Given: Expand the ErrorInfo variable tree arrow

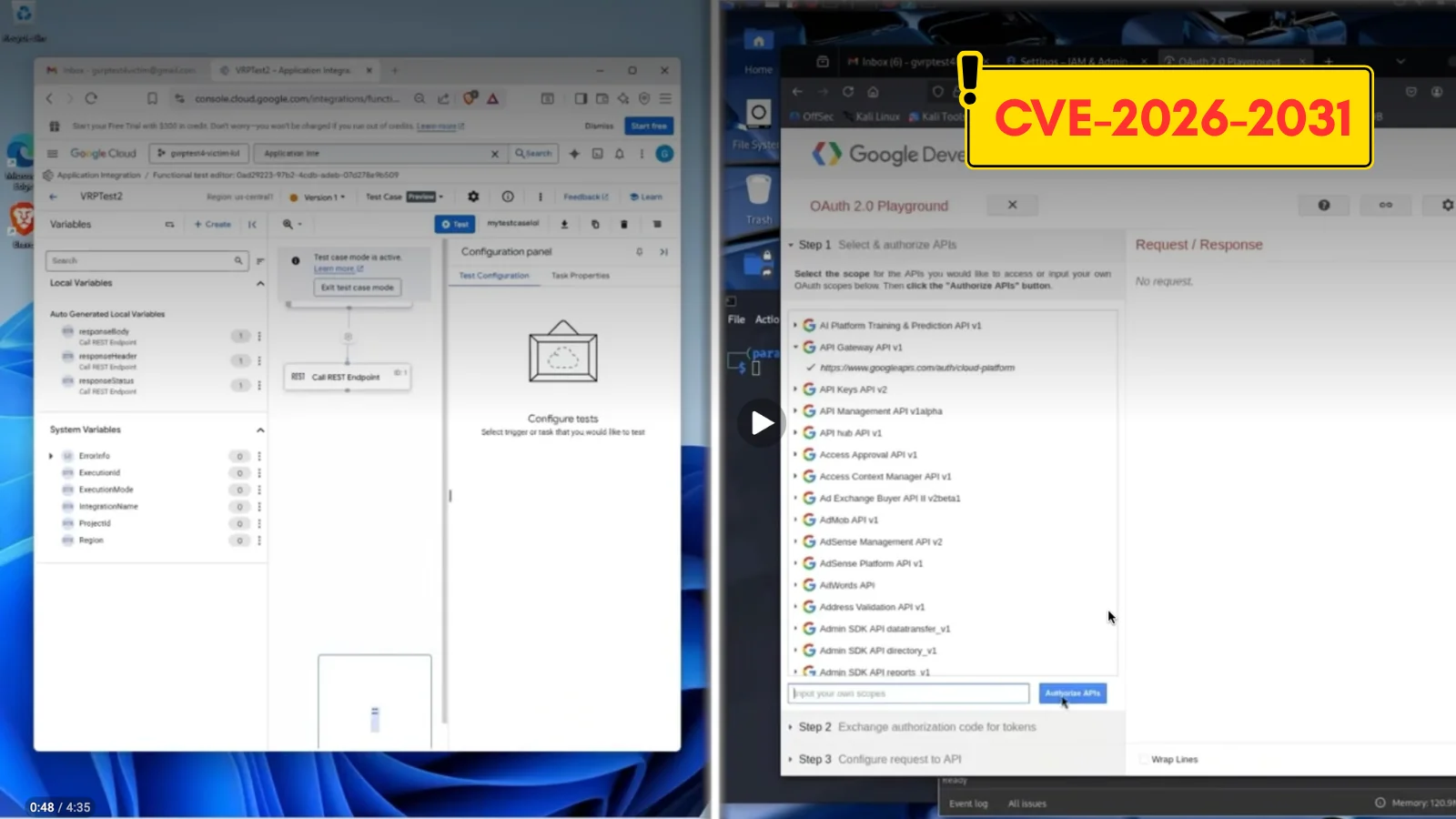Looking at the screenshot, I should [51, 456].
